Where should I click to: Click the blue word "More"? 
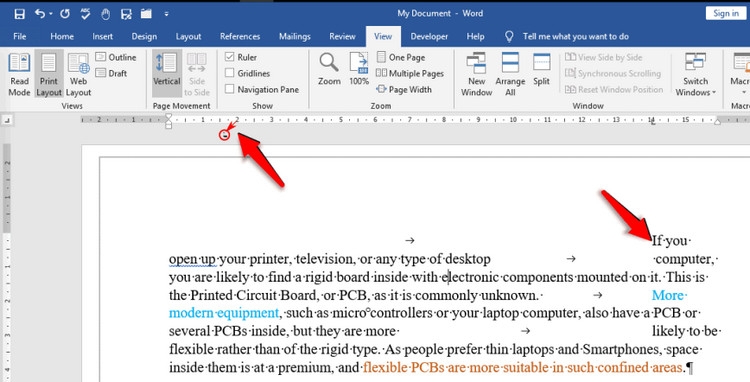click(x=668, y=295)
